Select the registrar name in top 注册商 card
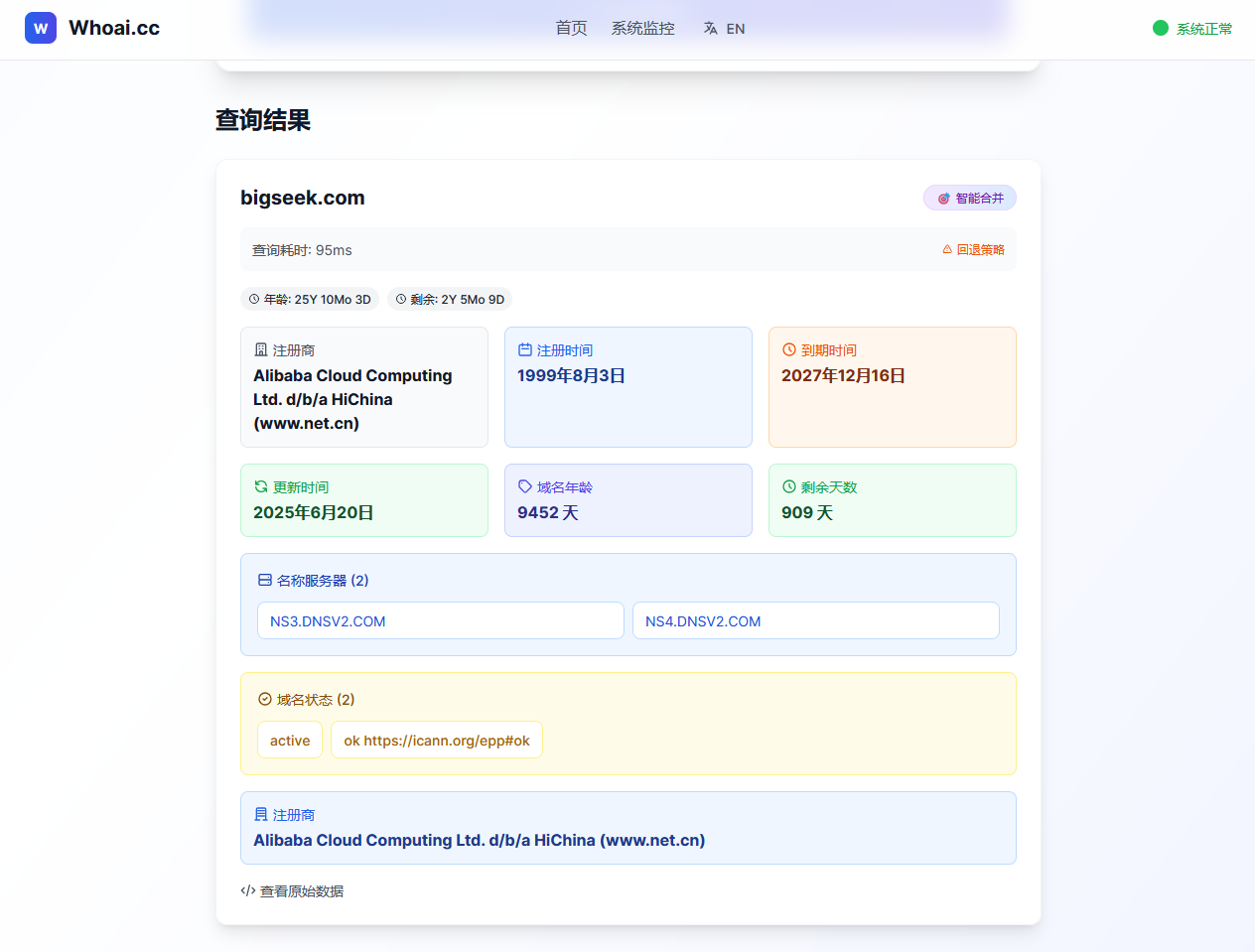 pos(352,399)
